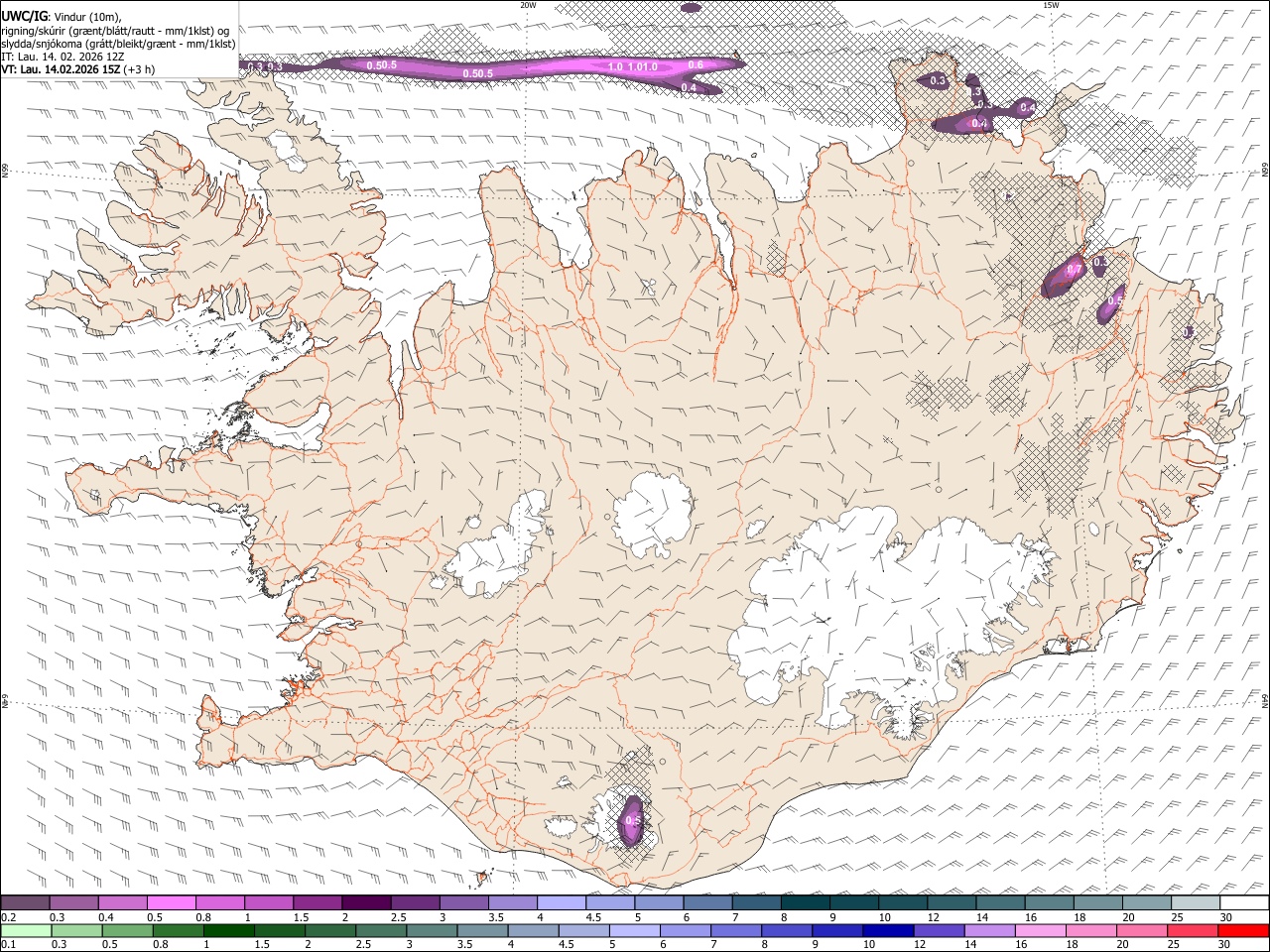The image size is (1270, 952).
Task: Click the bright pink 0.5 swatch in the snow scale
Action: (171, 903)
